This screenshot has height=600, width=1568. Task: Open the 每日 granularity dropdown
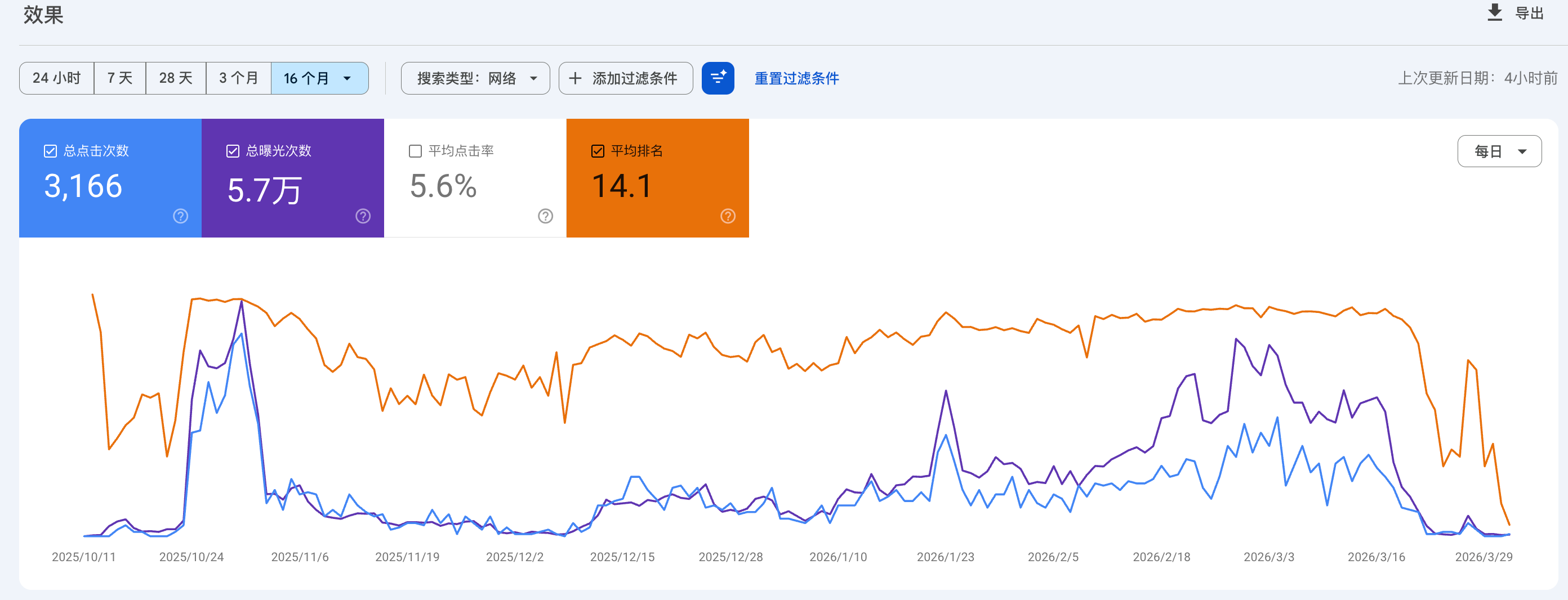tap(1499, 151)
